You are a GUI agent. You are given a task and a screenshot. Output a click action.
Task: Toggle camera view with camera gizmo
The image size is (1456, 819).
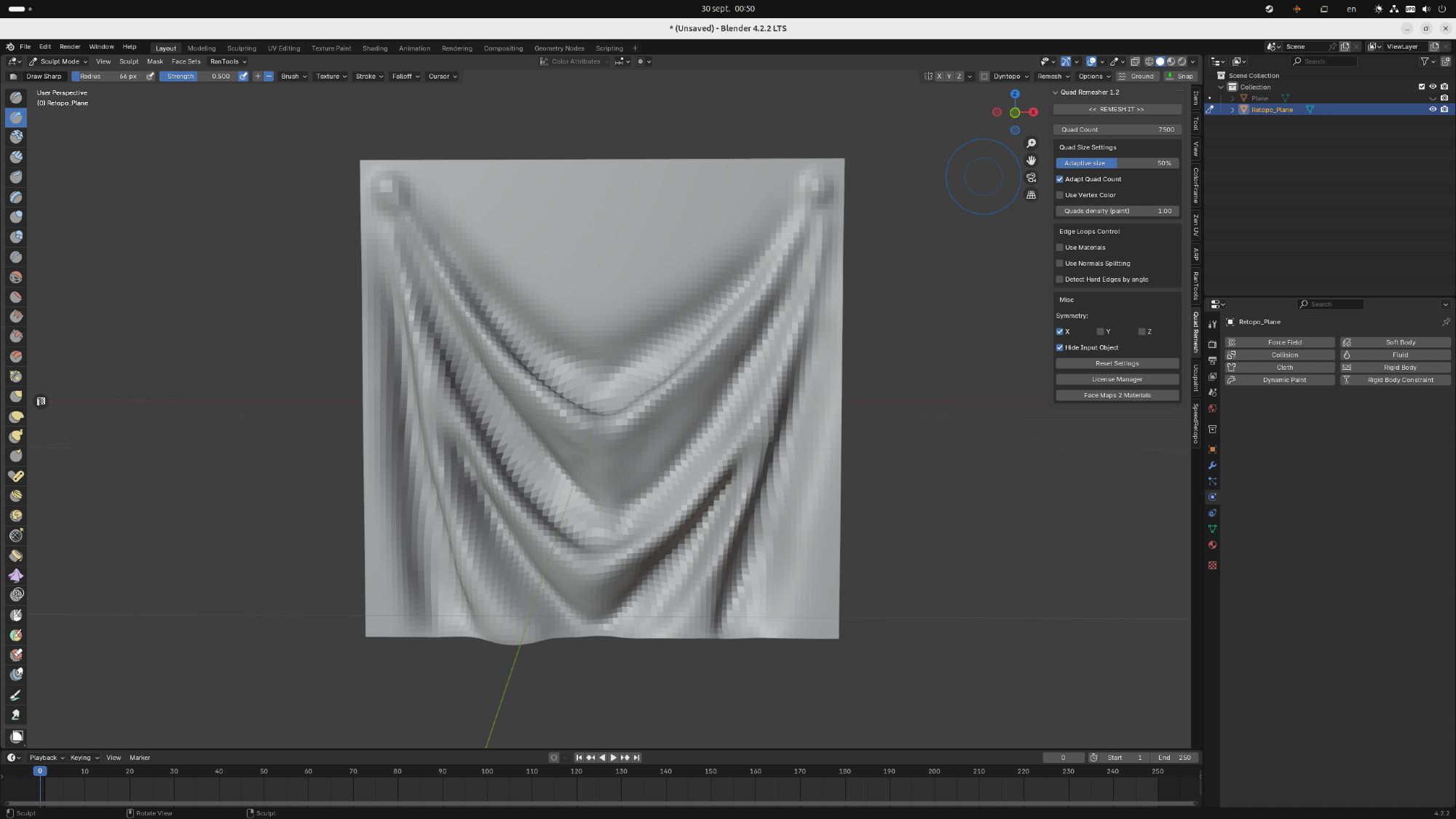click(1031, 178)
